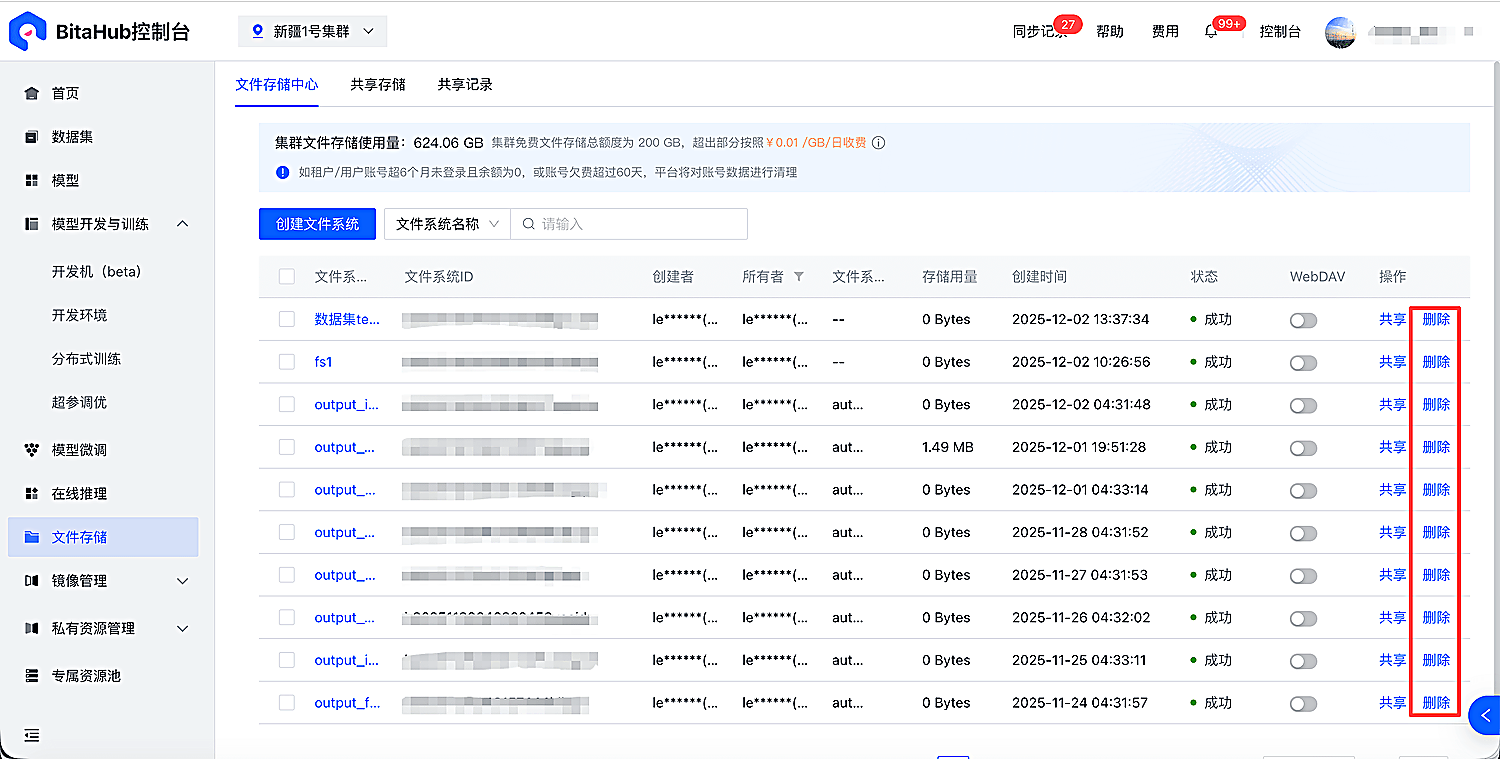This screenshot has width=1500, height=759.
Task: Open 同步记录 in the top bar
Action: pyautogui.click(x=1040, y=32)
